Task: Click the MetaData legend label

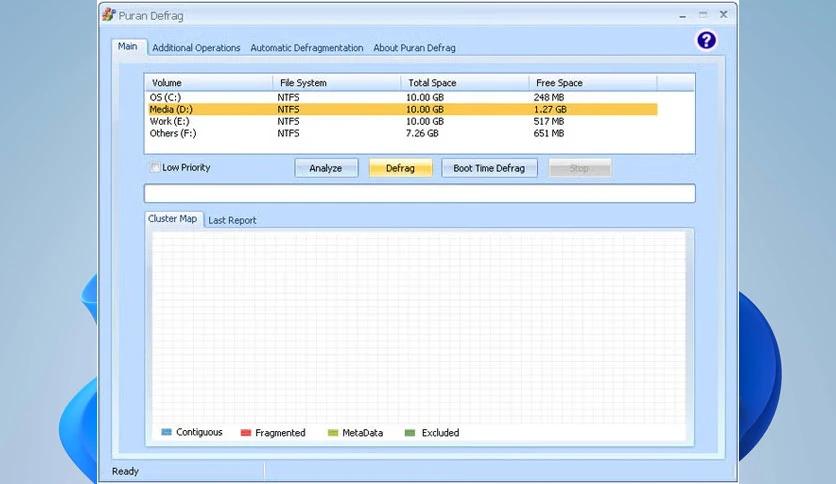Action: [x=363, y=433]
